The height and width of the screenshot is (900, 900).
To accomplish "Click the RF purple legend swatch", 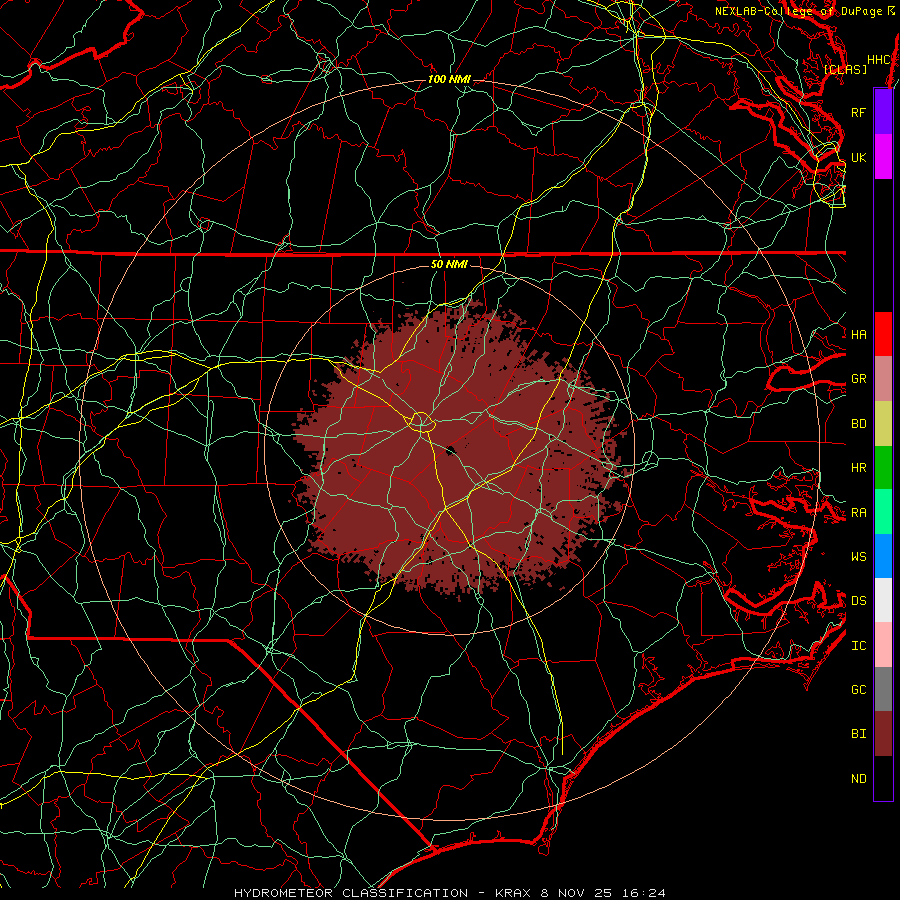I will (883, 112).
